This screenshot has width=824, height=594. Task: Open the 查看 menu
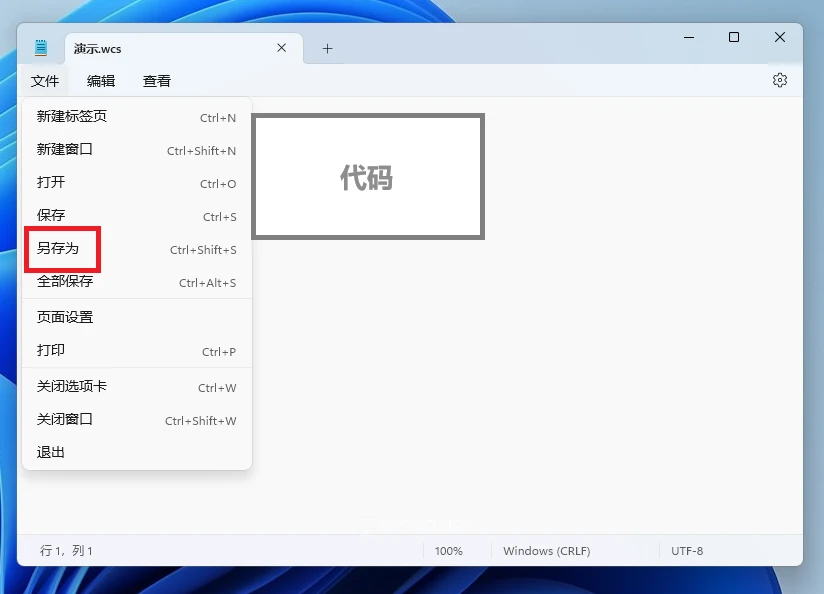tap(157, 81)
